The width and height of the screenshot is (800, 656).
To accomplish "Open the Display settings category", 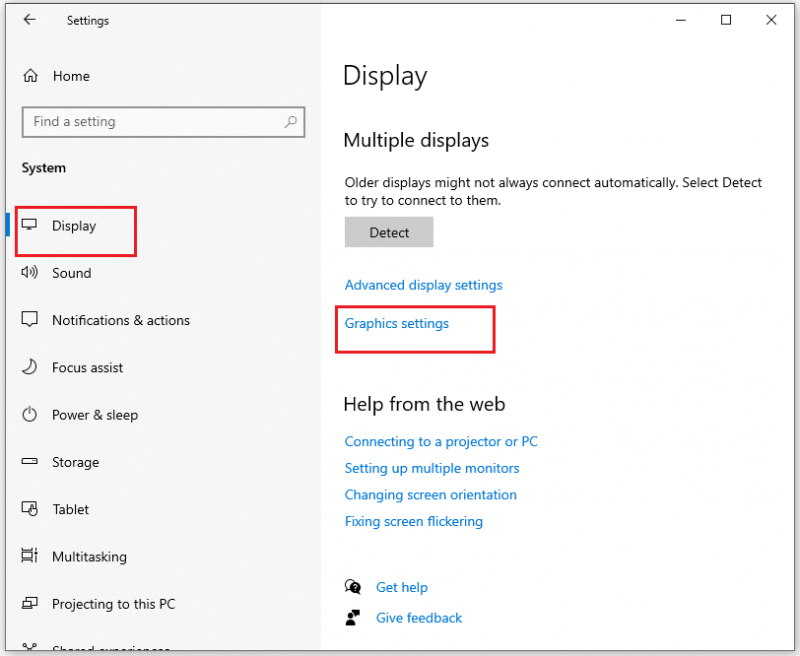I will pyautogui.click(x=74, y=225).
